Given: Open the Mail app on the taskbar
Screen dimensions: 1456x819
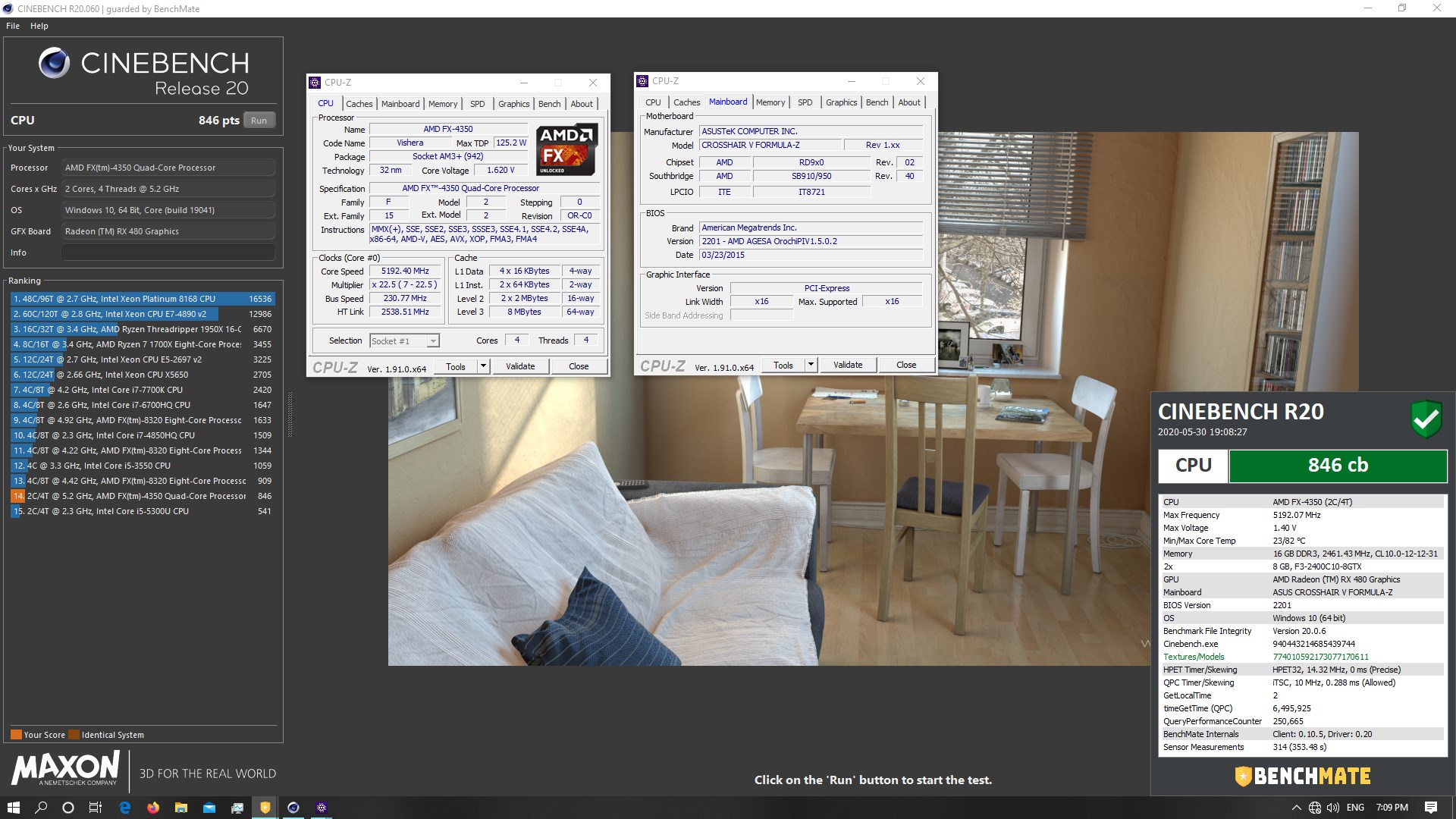Looking at the screenshot, I should (x=209, y=808).
